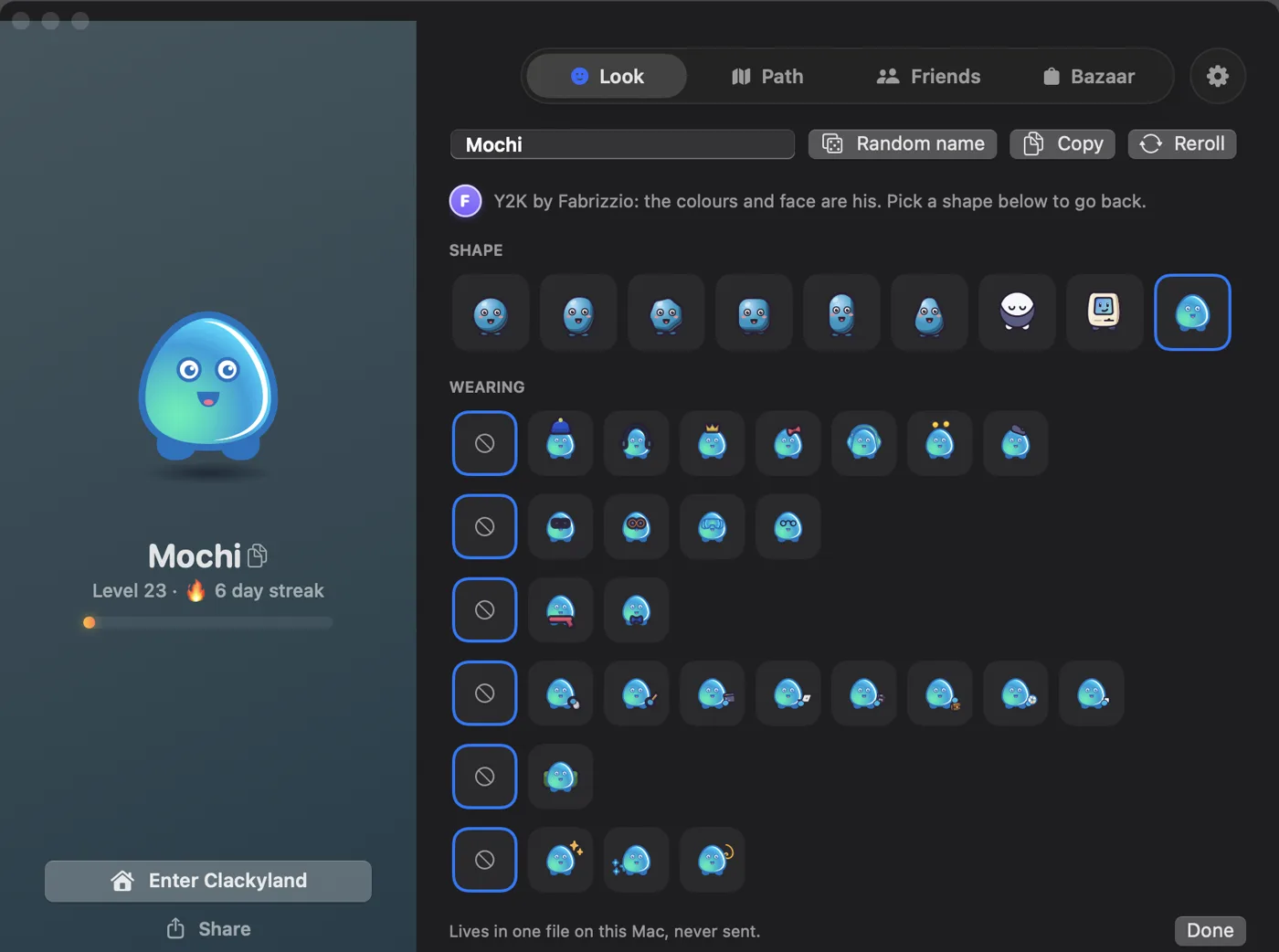The height and width of the screenshot is (952, 1279).
Task: Reroll the character look
Action: [1182, 143]
